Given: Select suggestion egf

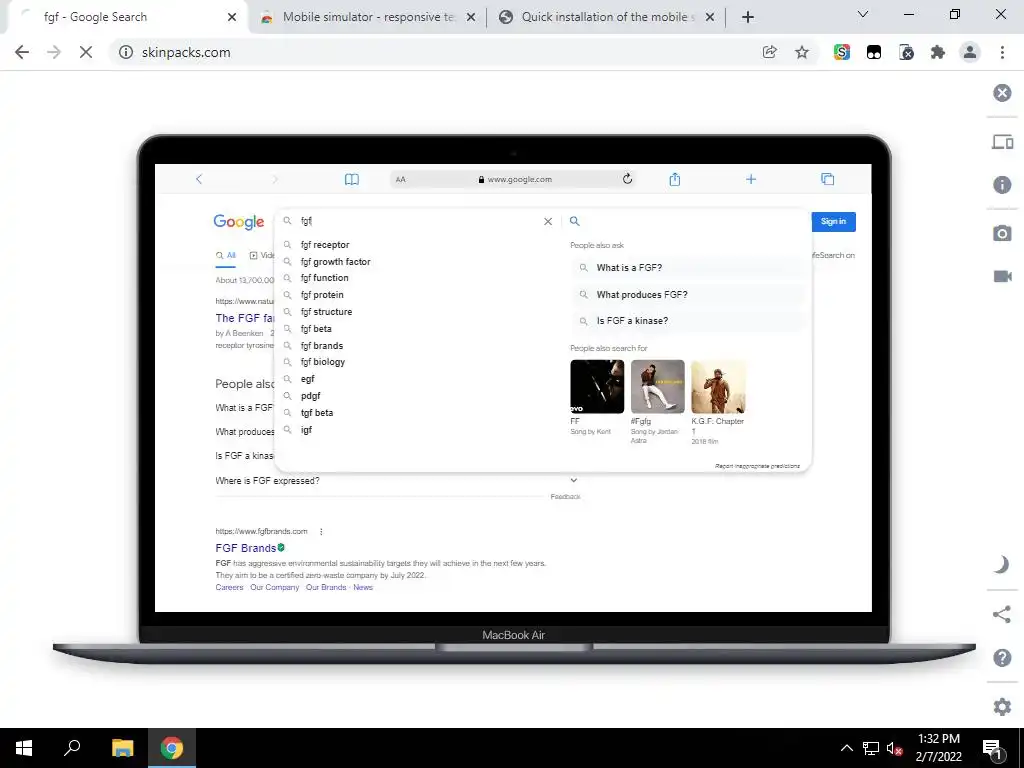Looking at the screenshot, I should tap(308, 379).
